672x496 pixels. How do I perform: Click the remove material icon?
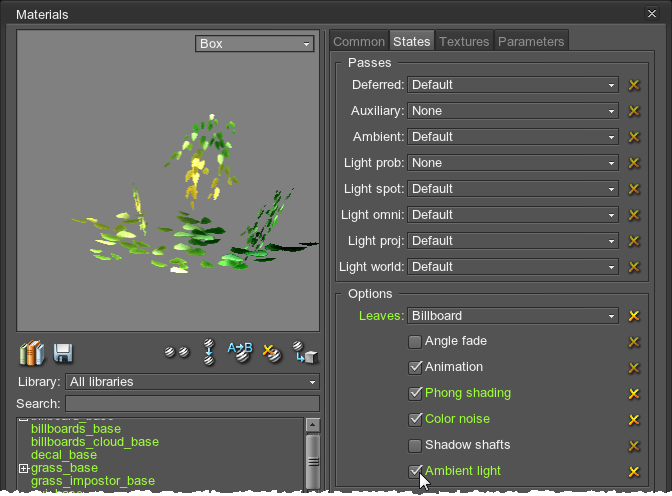coord(270,353)
